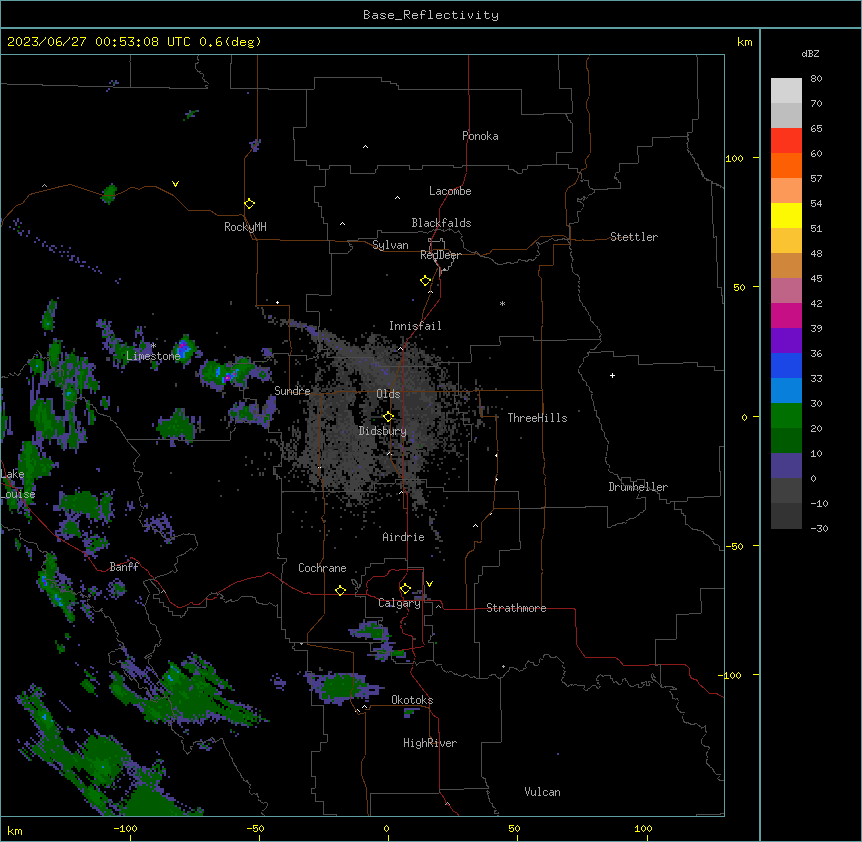
Task: Click the white cross marker west of Drumheller
Action: click(x=612, y=376)
